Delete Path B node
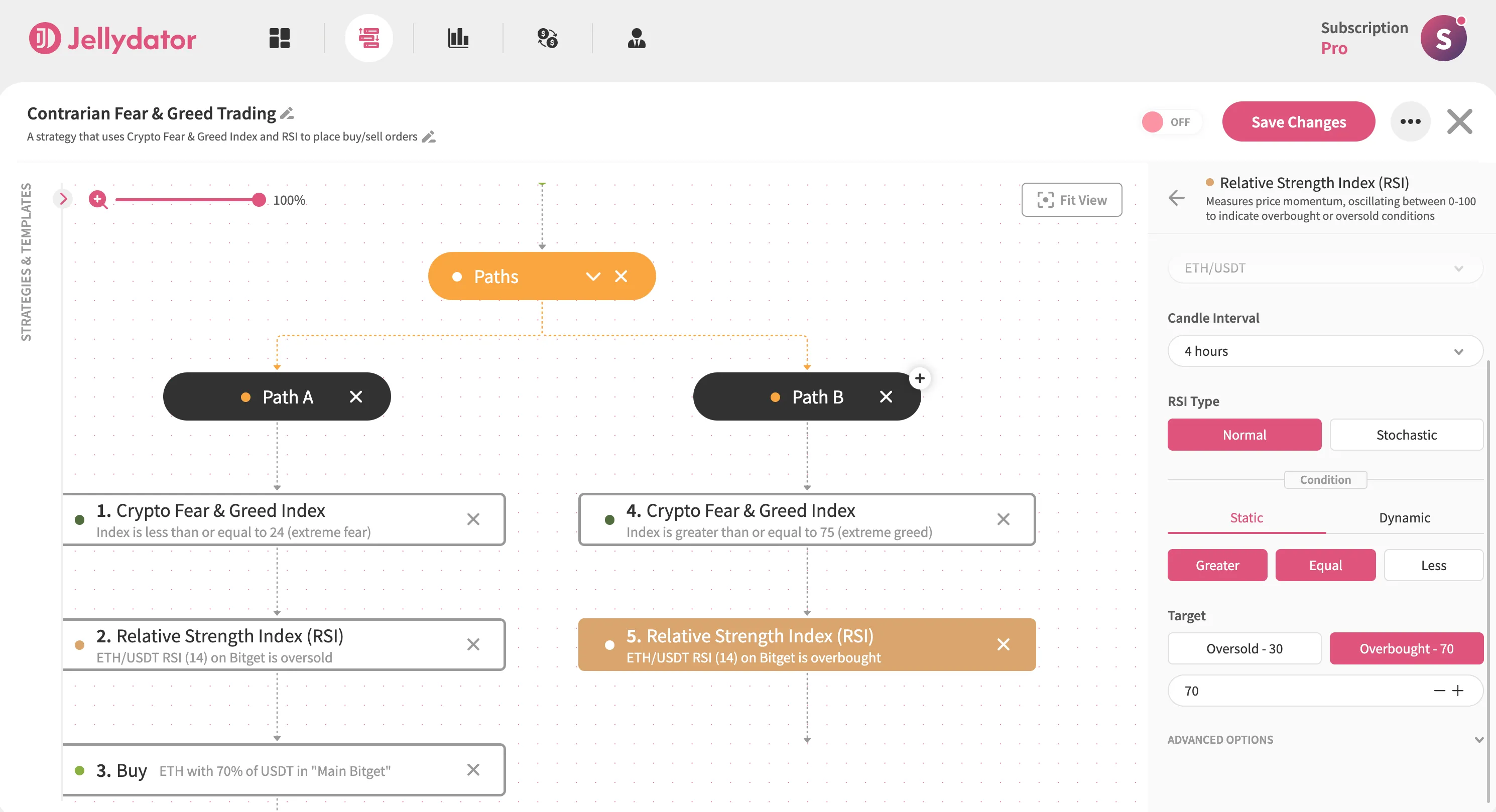Image resolution: width=1496 pixels, height=812 pixels. click(886, 397)
